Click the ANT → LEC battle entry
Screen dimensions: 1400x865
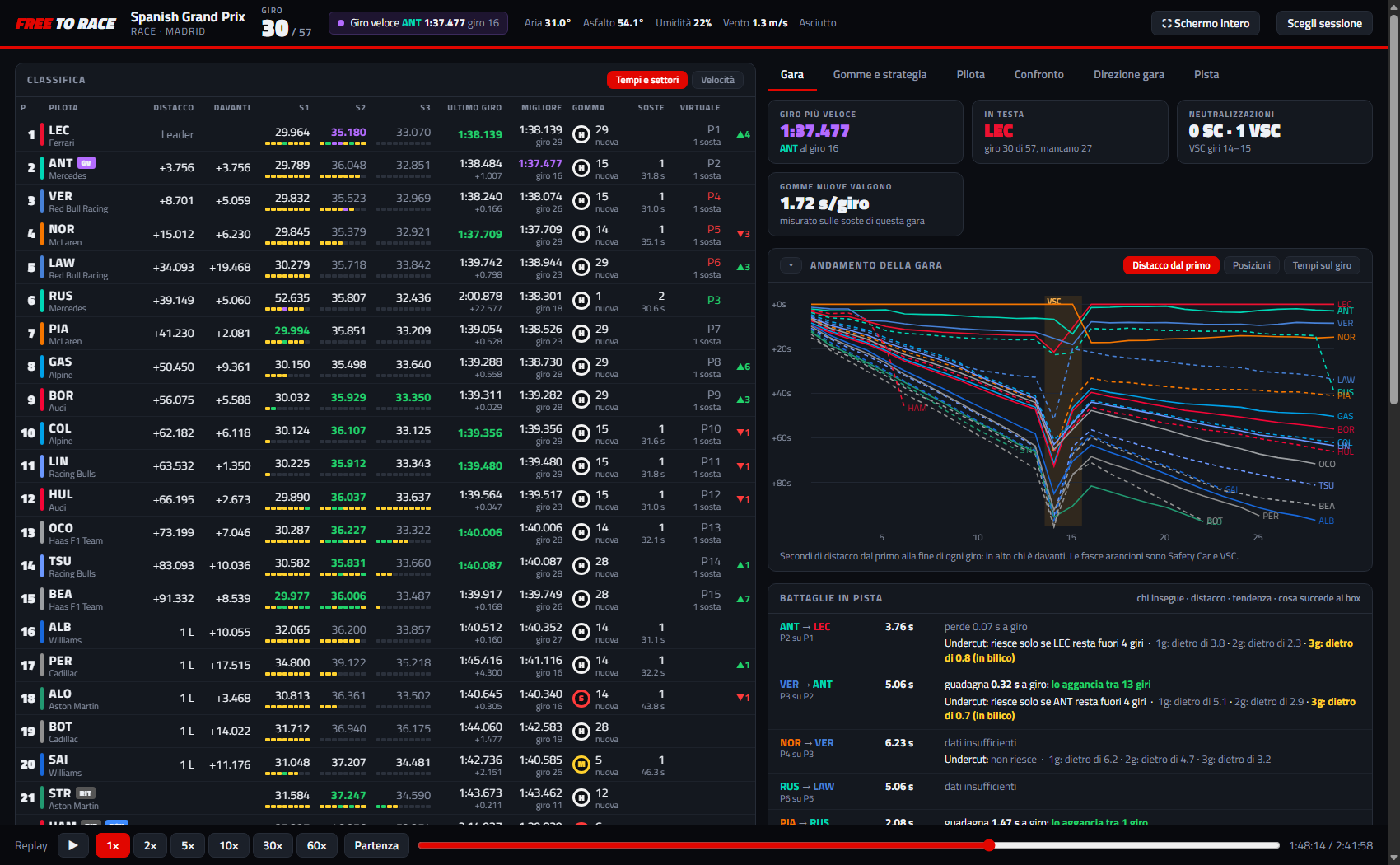[1070, 642]
